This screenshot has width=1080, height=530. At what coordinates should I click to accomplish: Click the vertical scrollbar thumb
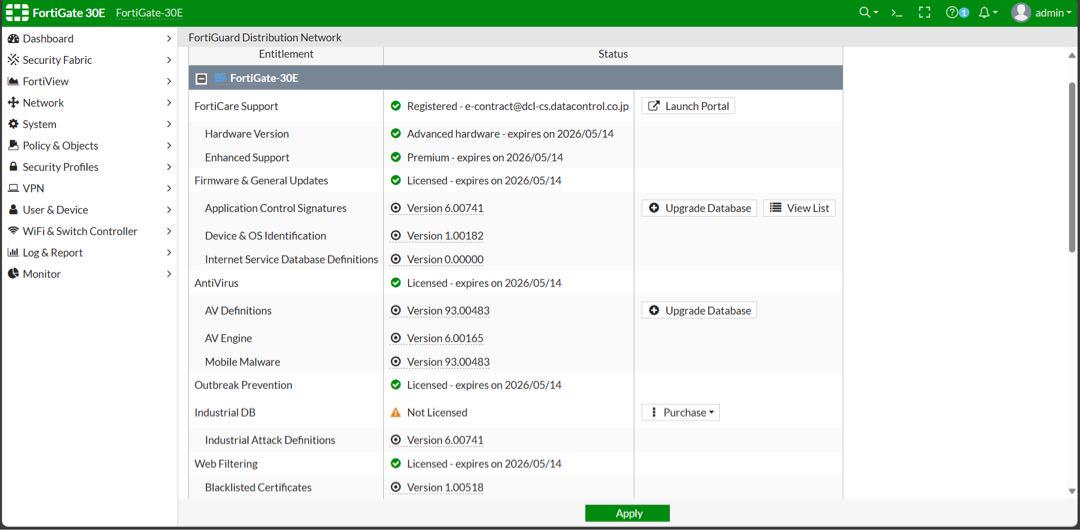[x=1072, y=165]
